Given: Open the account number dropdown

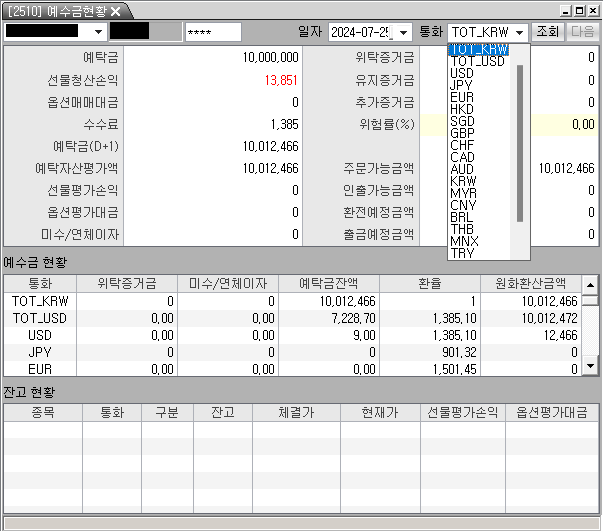Looking at the screenshot, I should (98, 32).
